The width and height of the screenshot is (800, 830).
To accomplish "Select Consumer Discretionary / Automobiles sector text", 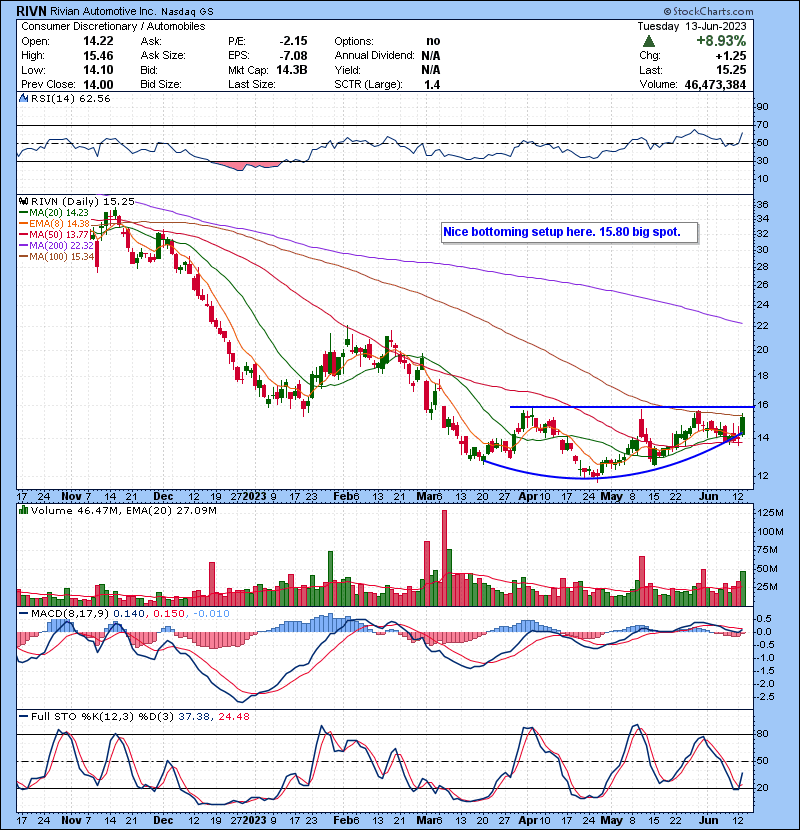I will [x=113, y=26].
